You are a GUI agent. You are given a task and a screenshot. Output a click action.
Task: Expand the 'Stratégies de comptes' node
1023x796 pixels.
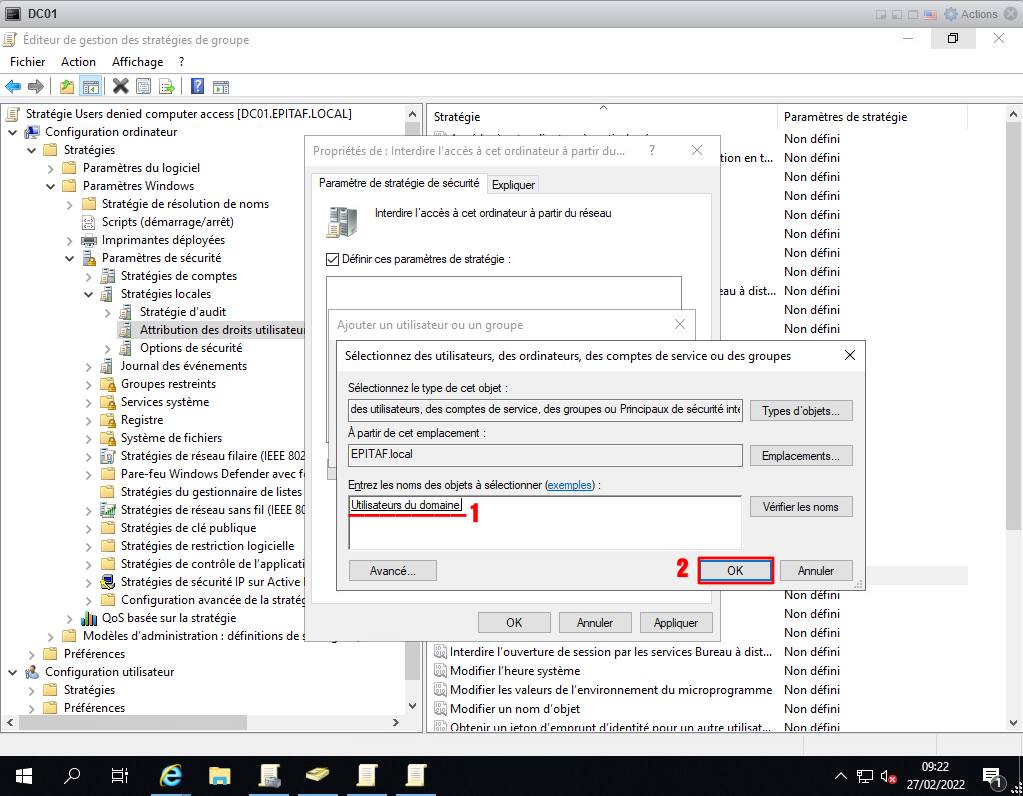point(89,276)
